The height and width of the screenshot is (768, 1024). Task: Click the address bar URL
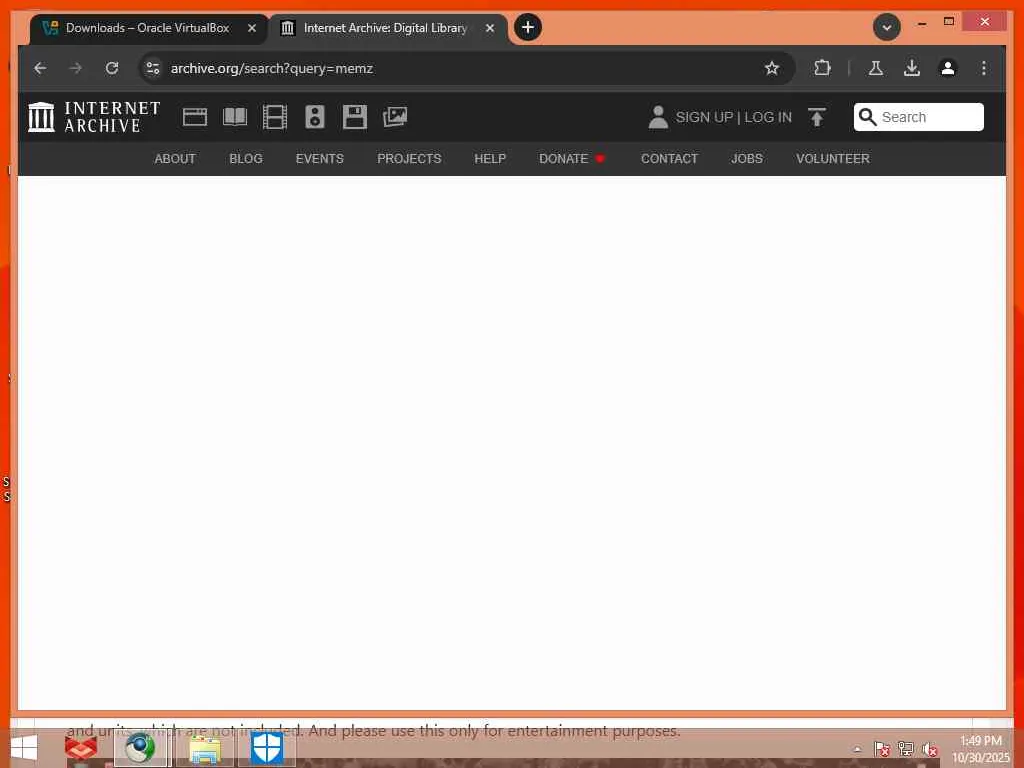(272, 68)
